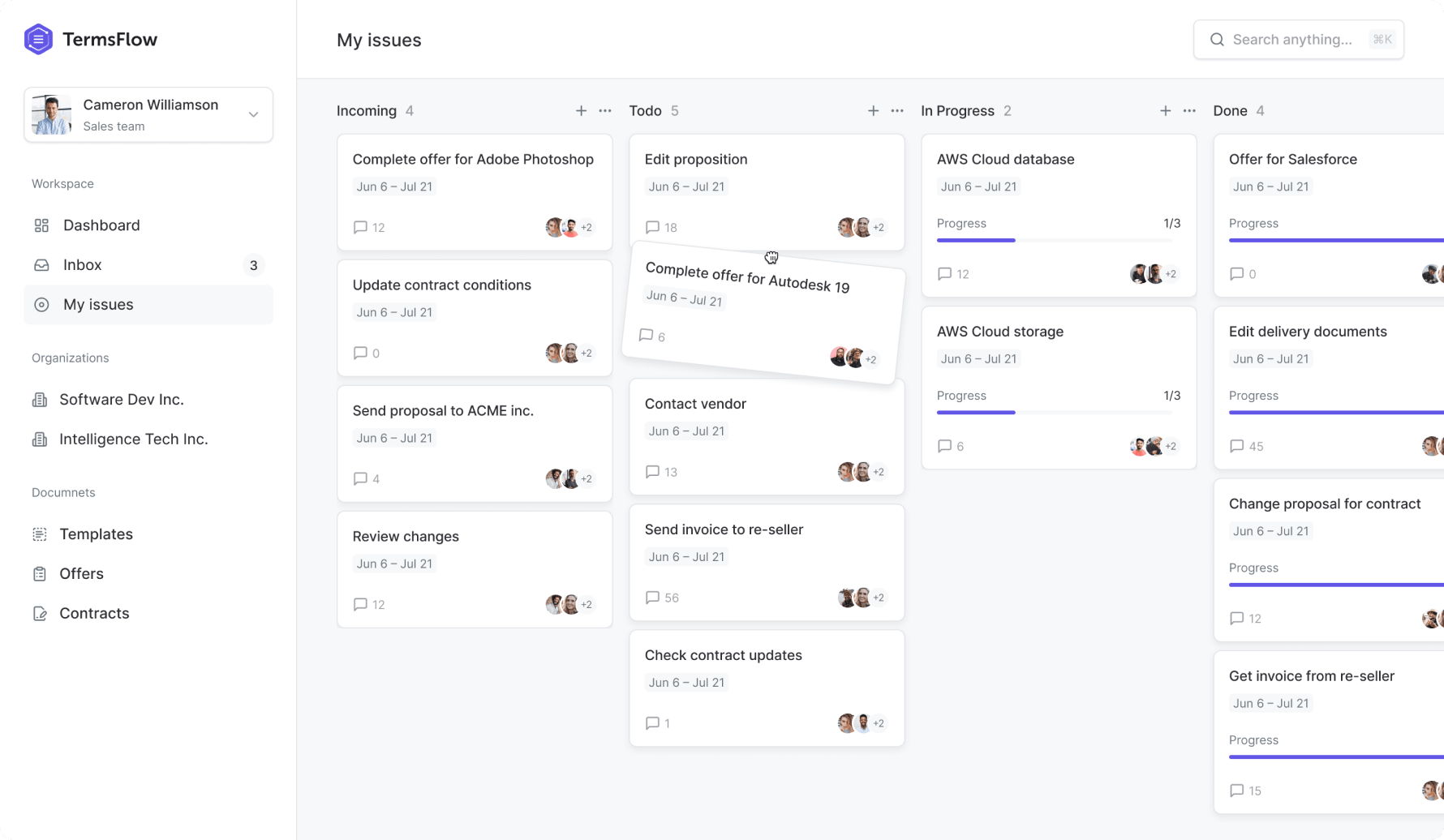This screenshot has width=1444, height=840.
Task: Click the plus icon in Todo column
Action: click(873, 110)
